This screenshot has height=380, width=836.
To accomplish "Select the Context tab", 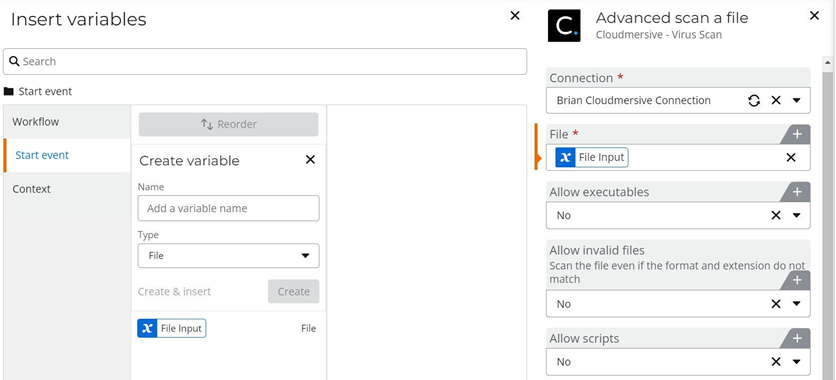I will [67, 189].
